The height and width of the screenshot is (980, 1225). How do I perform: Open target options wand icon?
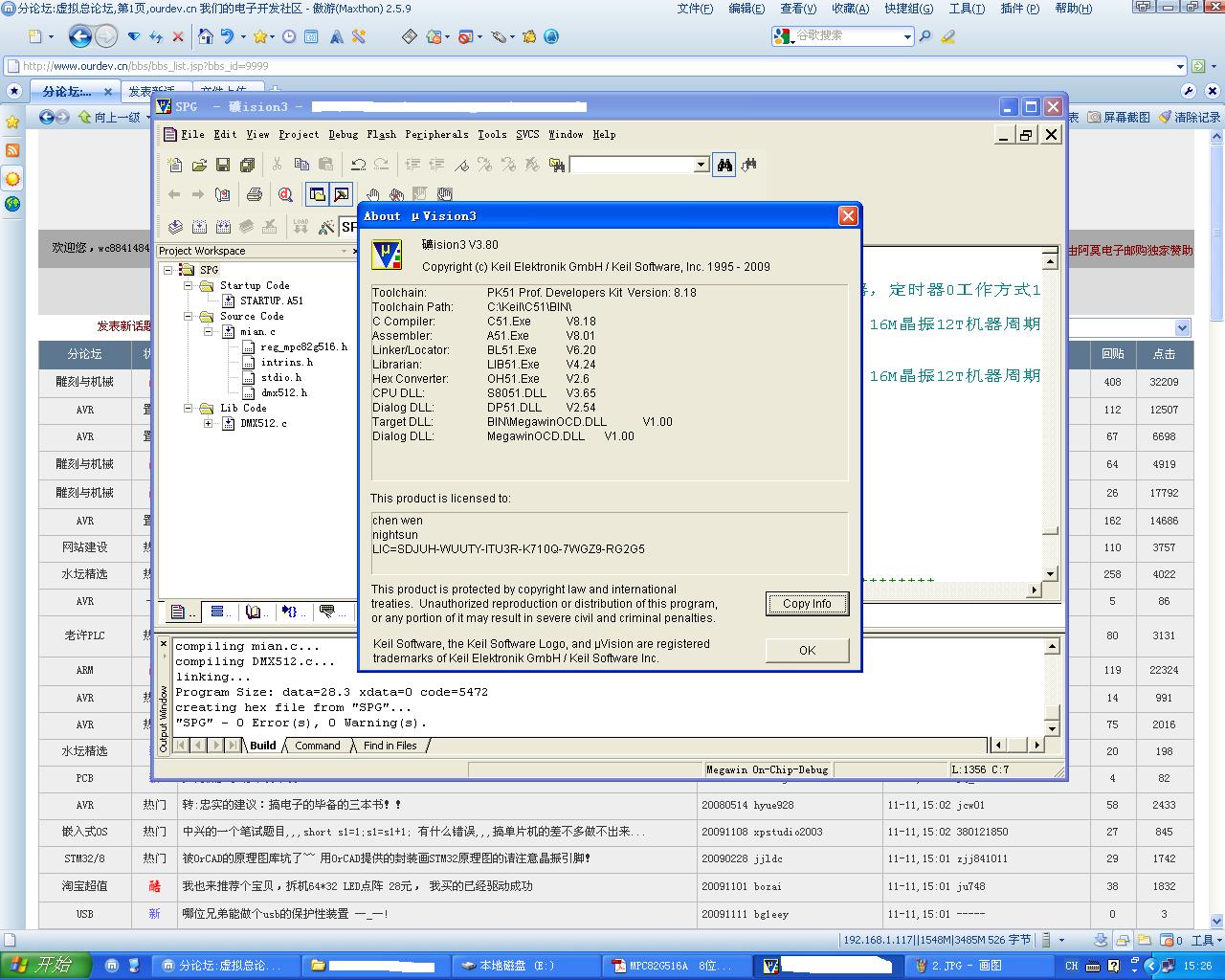coord(326,227)
